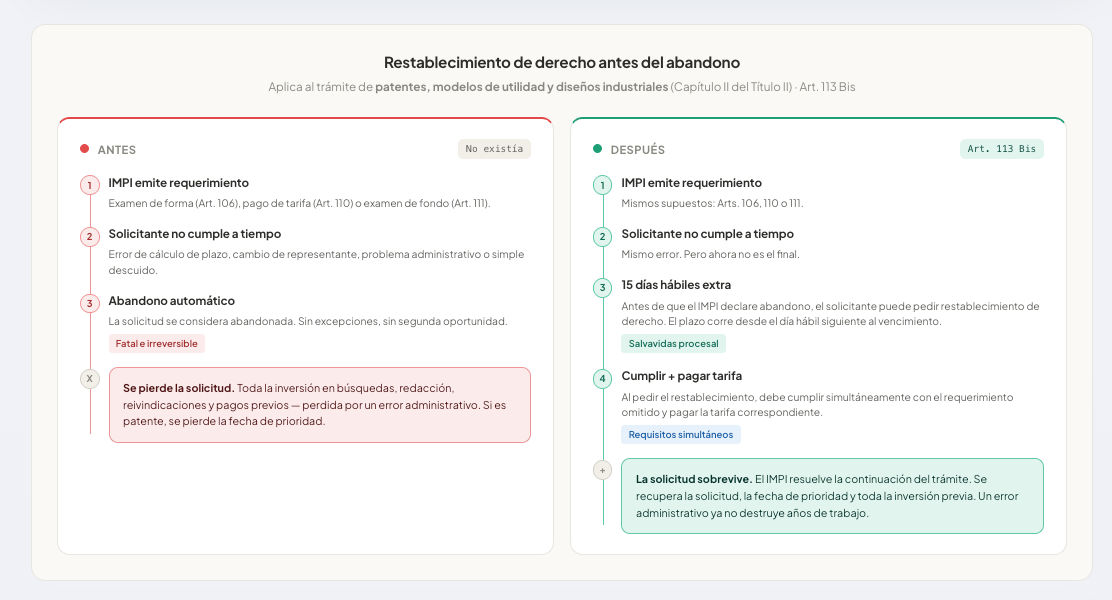The width and height of the screenshot is (1112, 600).
Task: Click 'Error de cálculo de plazo' description
Action: click(316, 262)
